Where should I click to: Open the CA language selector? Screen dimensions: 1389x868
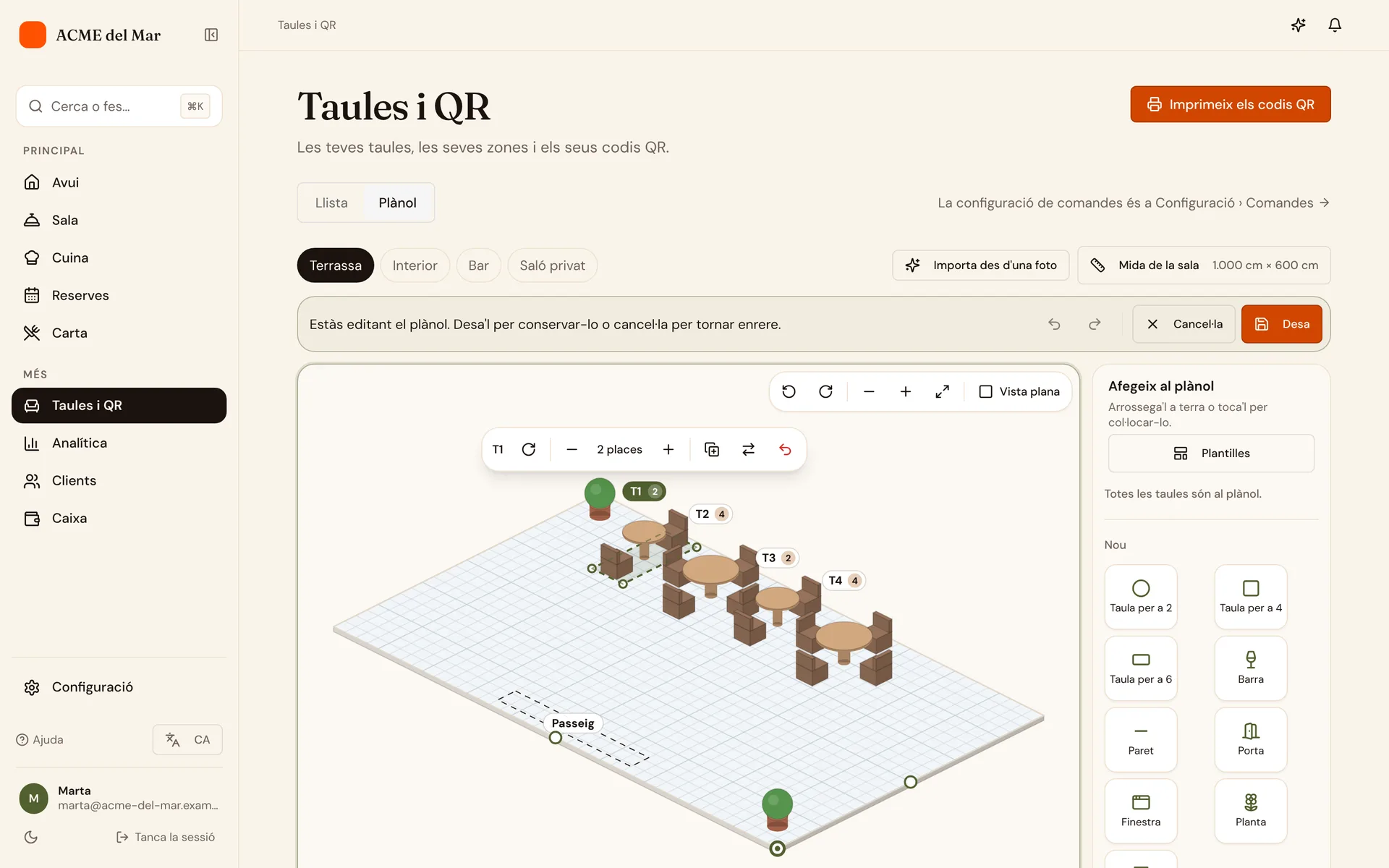coord(187,739)
